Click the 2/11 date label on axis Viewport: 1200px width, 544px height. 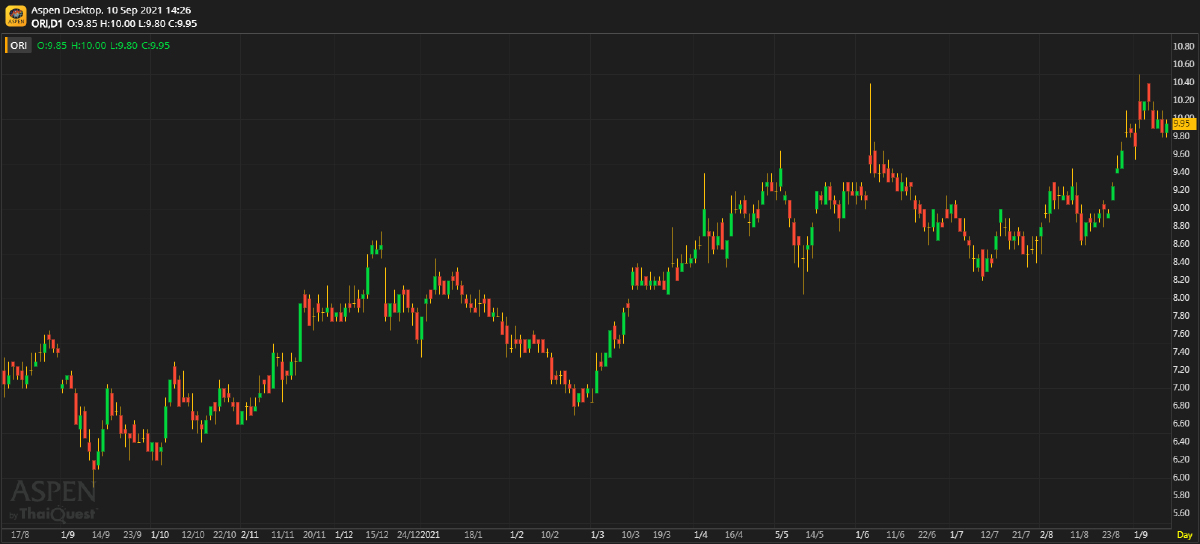click(x=250, y=535)
